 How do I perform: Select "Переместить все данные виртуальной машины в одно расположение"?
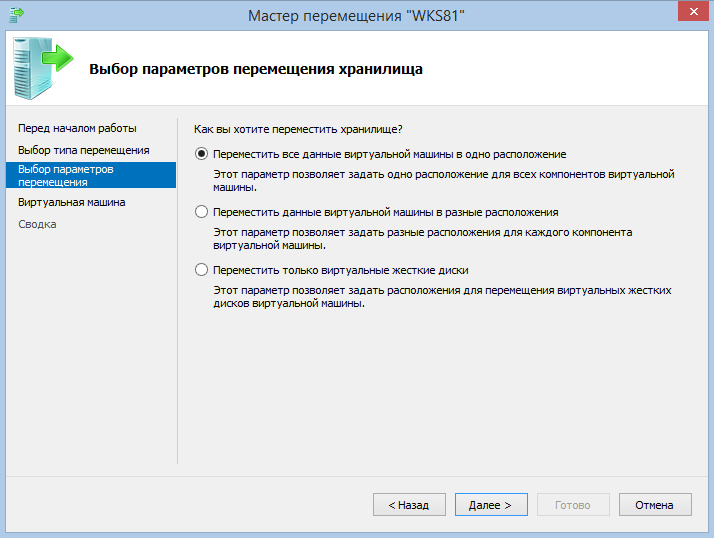click(202, 154)
